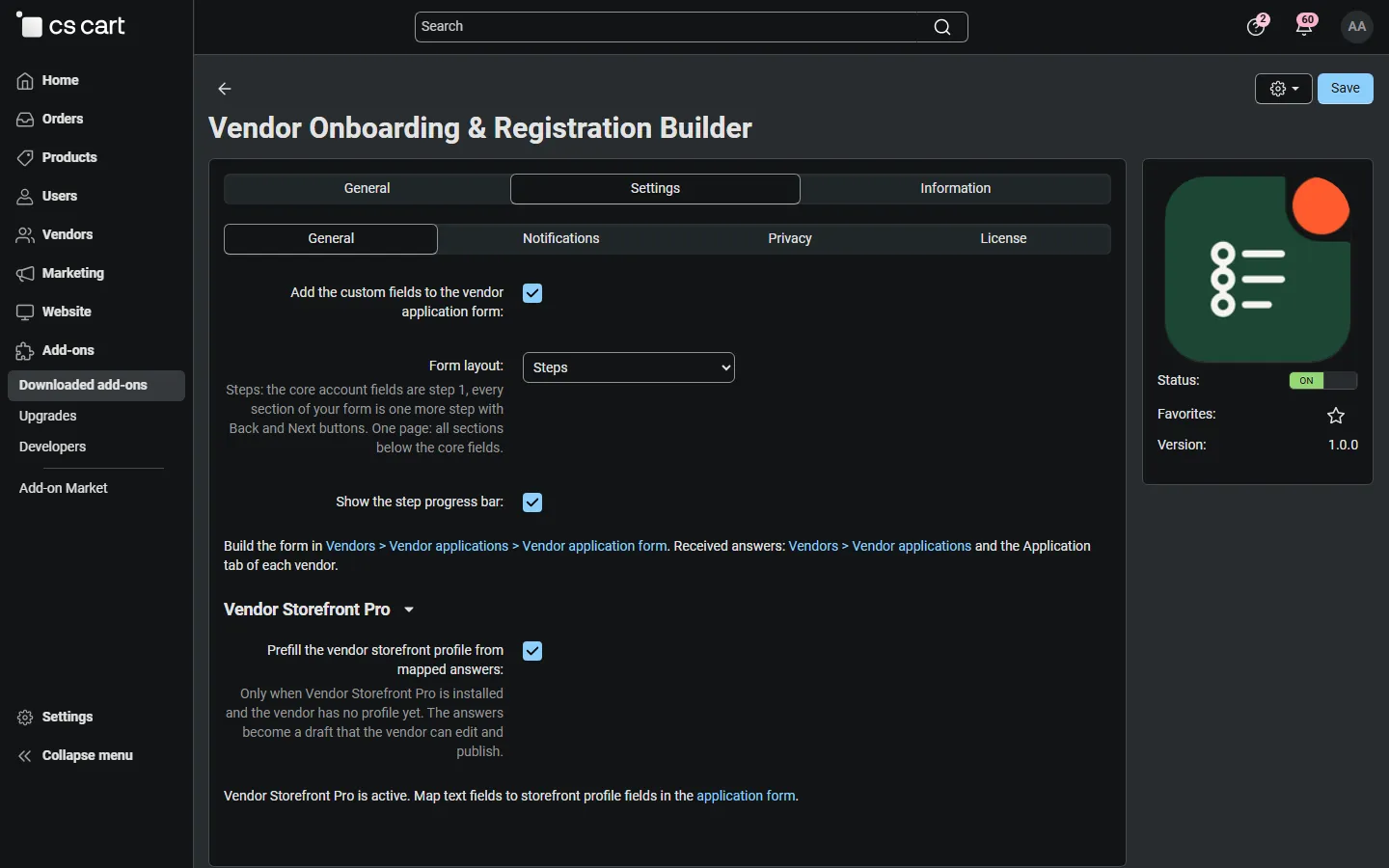Mark add-on as favorite with star
The image size is (1389, 868).
pyautogui.click(x=1336, y=416)
